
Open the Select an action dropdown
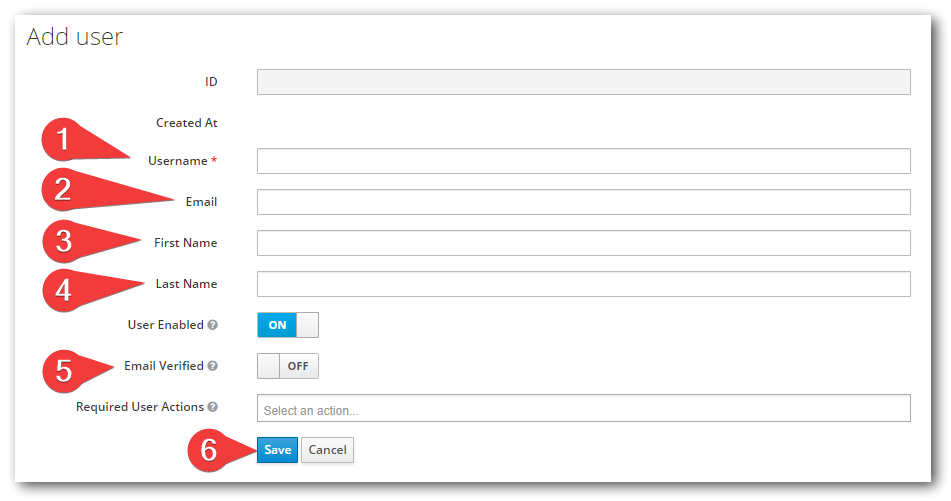tap(583, 408)
